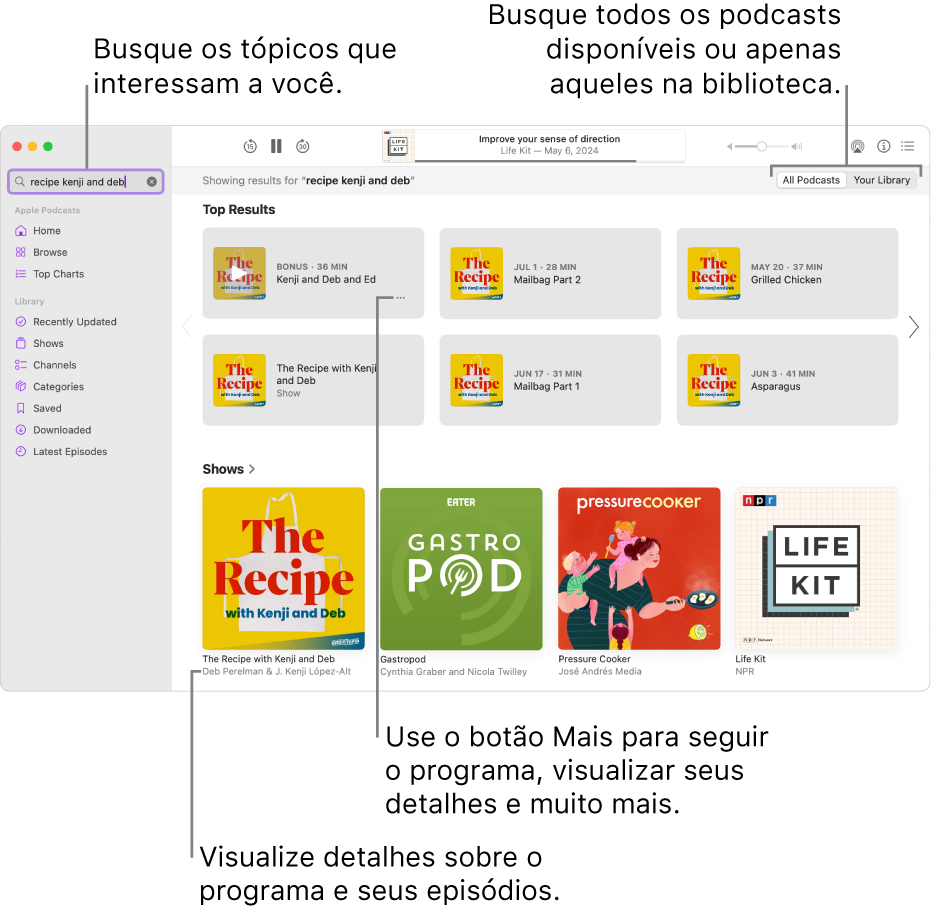Image resolution: width=931 pixels, height=915 pixels.
Task: Adjust the volume slider knob
Action: pos(761,146)
